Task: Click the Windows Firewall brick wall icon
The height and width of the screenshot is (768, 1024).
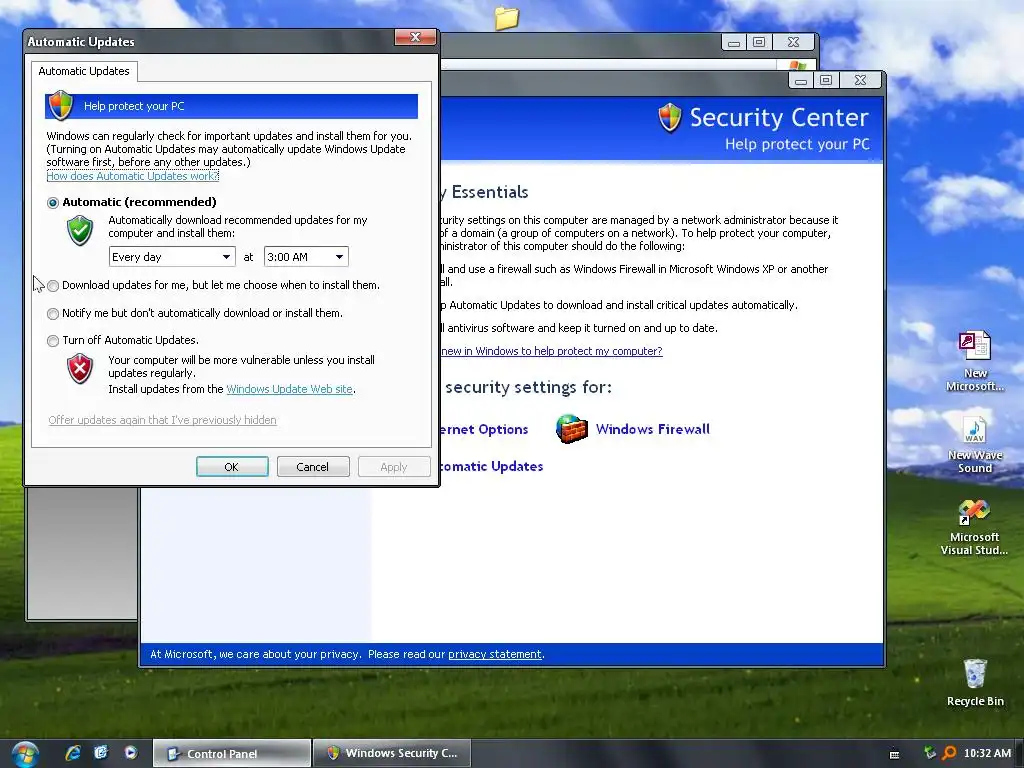Action: (571, 429)
